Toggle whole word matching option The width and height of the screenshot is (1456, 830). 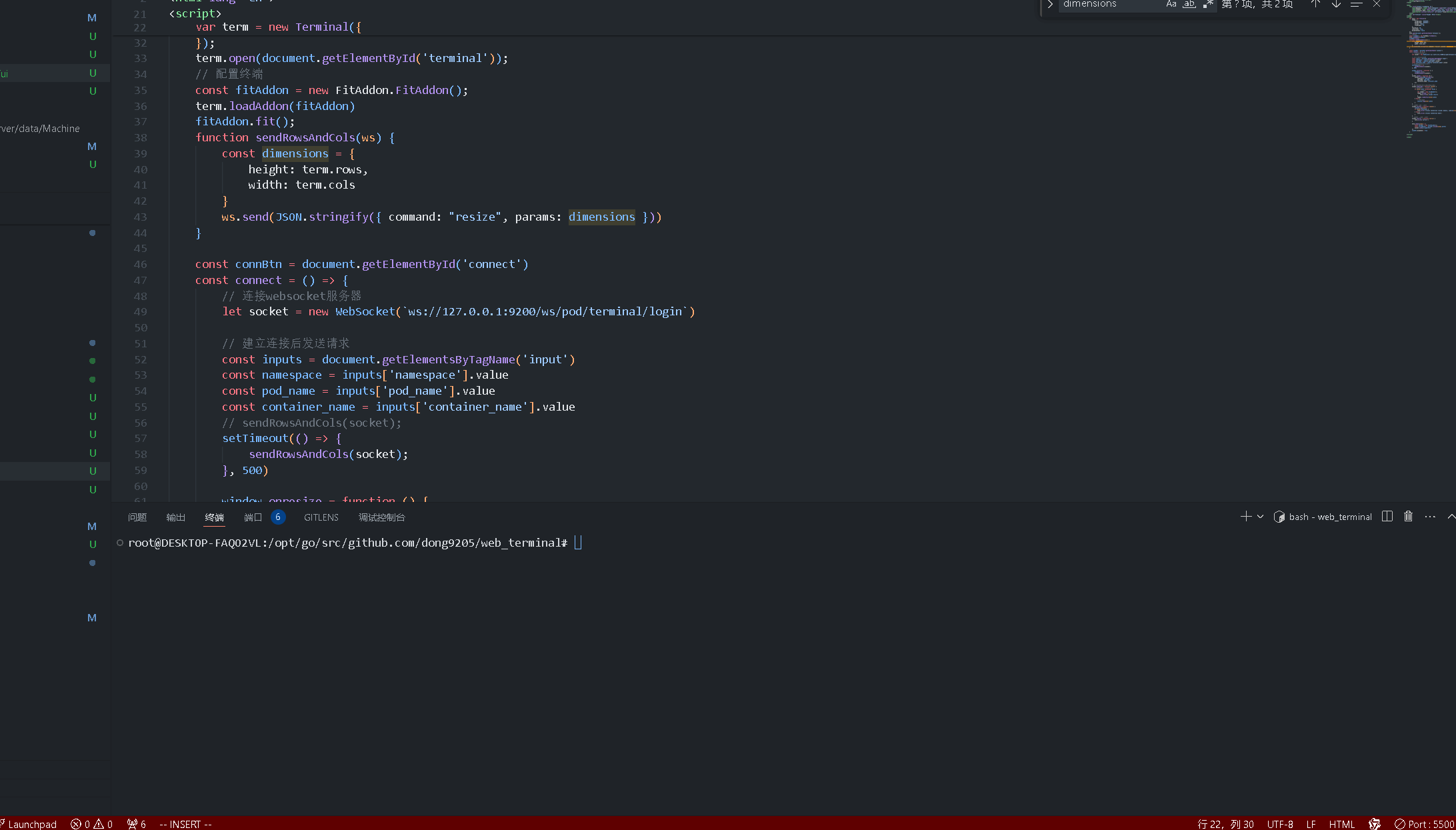1189,4
